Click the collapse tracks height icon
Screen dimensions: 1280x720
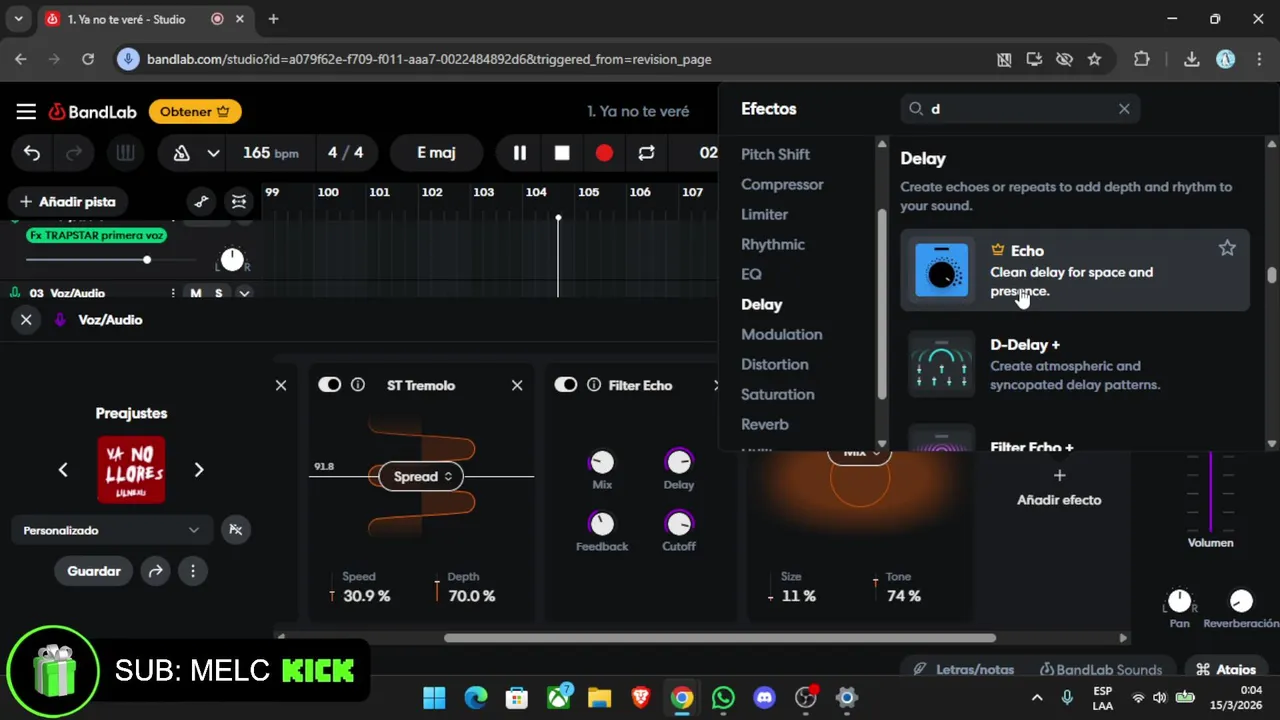pos(239,202)
